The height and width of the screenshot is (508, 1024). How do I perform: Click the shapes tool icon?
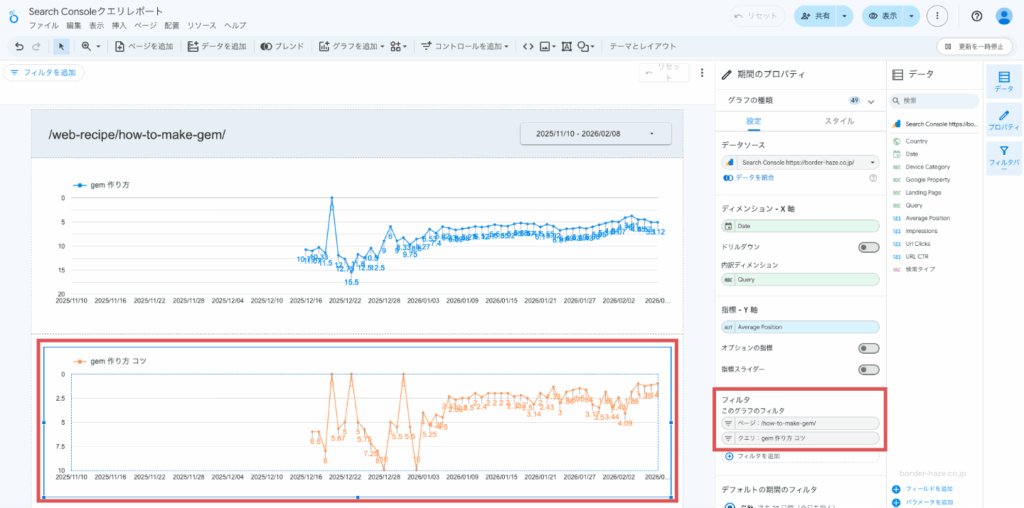point(583,46)
